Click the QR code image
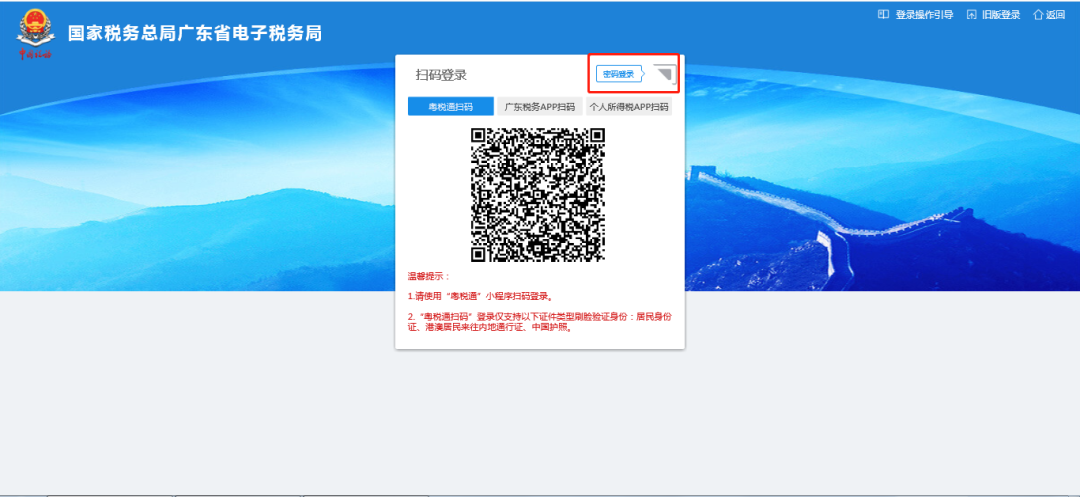The width and height of the screenshot is (1080, 497). 538,195
